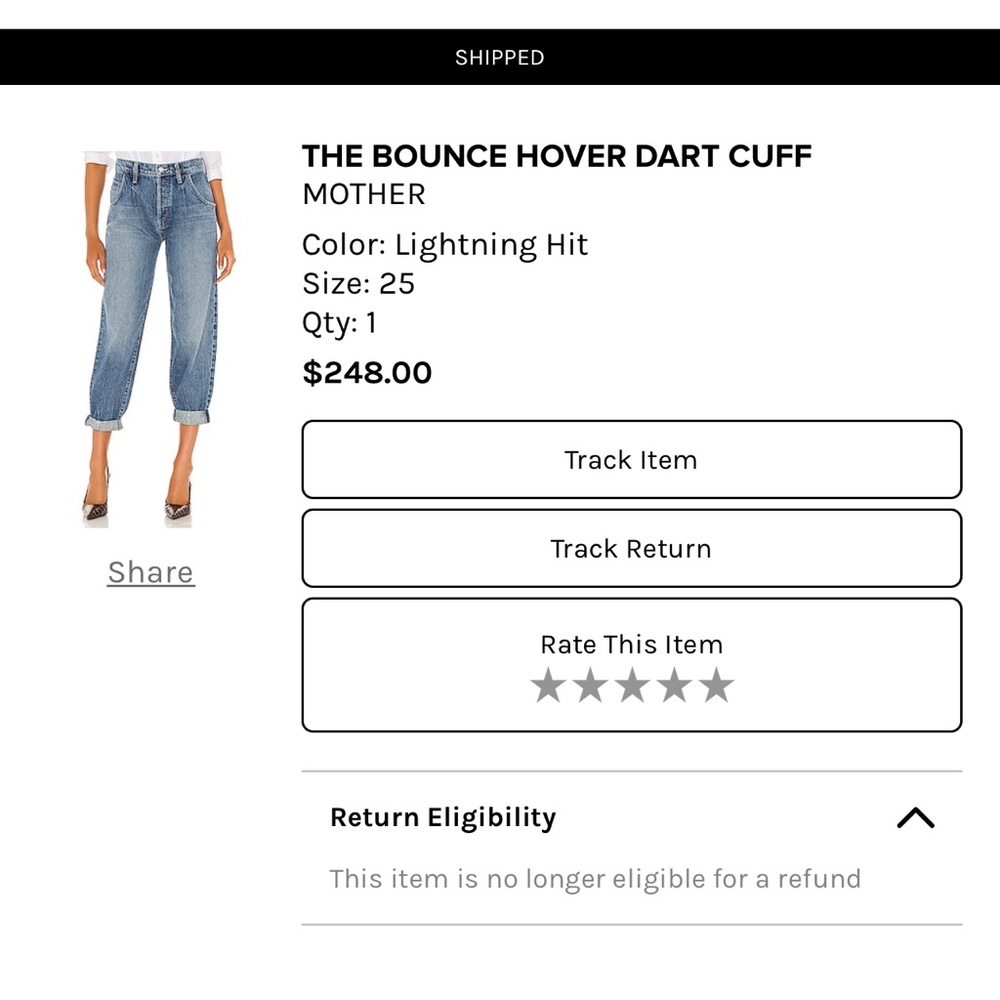Expand the Return Eligibility heading

tap(443, 818)
